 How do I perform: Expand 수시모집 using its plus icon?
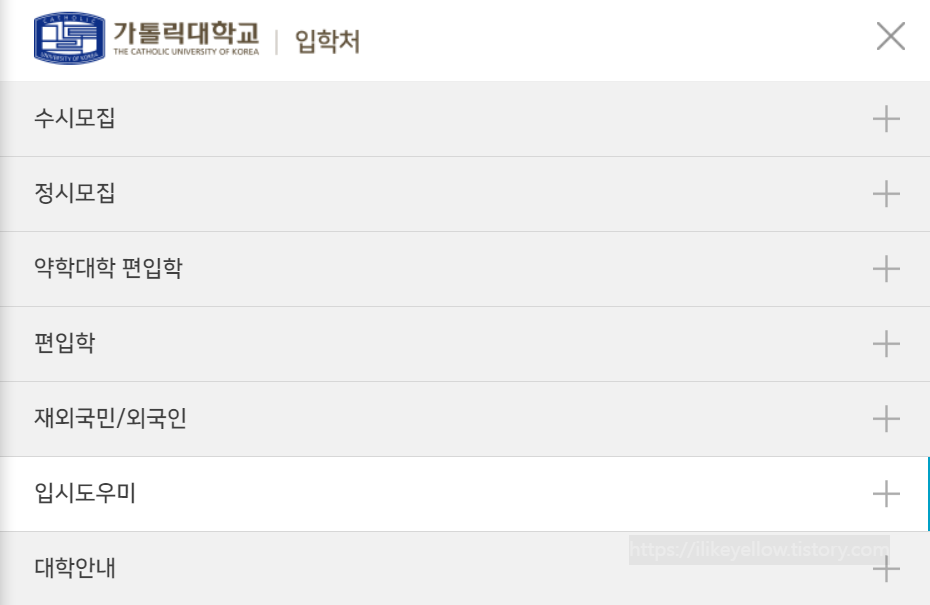click(x=886, y=119)
